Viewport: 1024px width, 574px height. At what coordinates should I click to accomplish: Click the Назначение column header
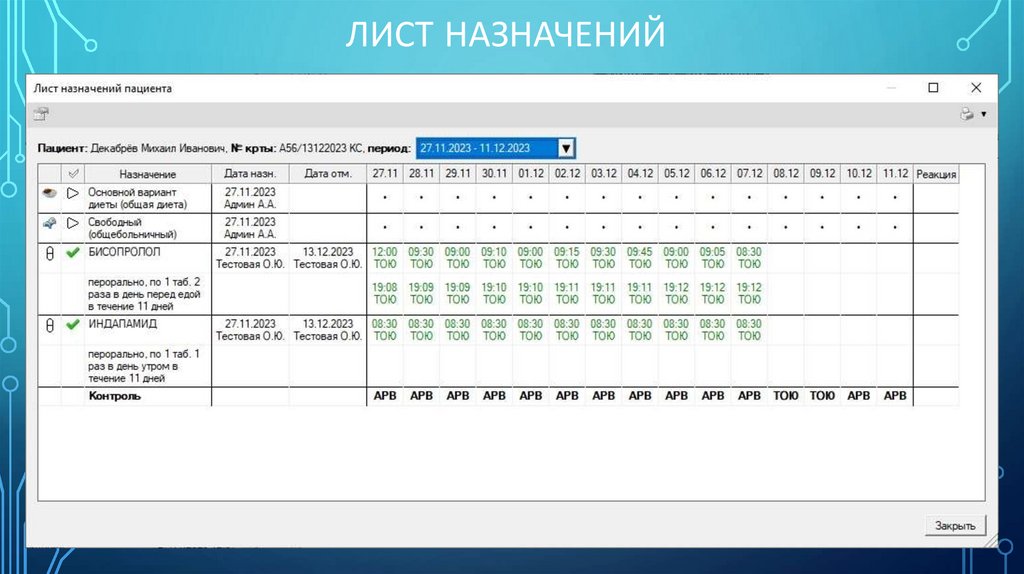coord(148,174)
